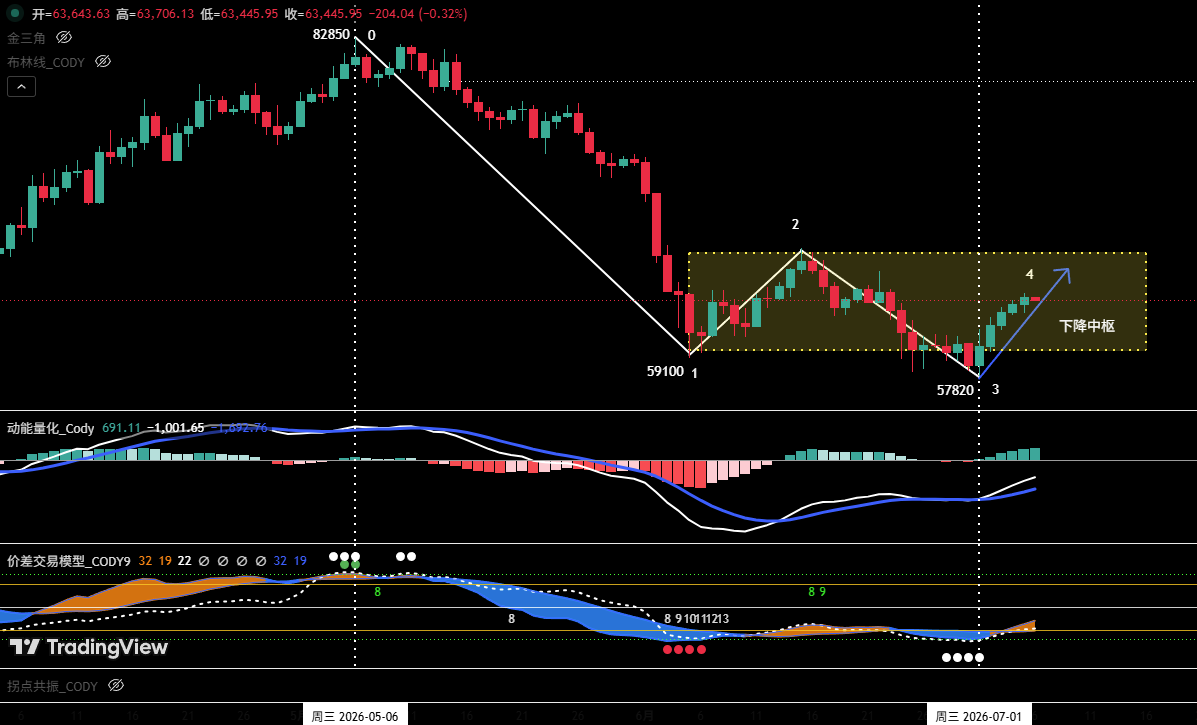The image size is (1197, 725).
Task: Click the TradingView logo watermark
Action: pyautogui.click(x=89, y=647)
